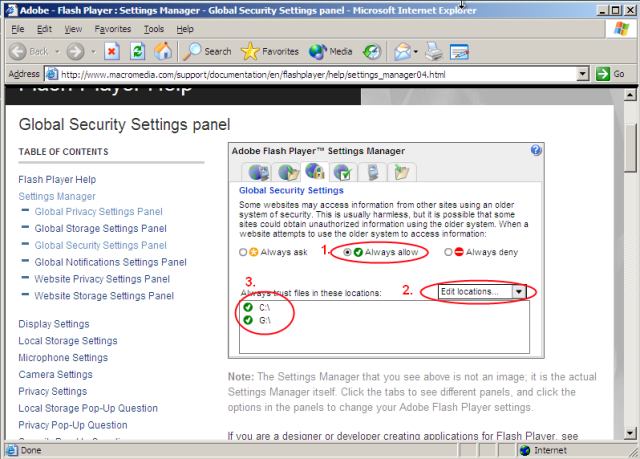The image size is (640, 459).
Task: Open the Favorites toolbar button
Action: click(x=270, y=51)
